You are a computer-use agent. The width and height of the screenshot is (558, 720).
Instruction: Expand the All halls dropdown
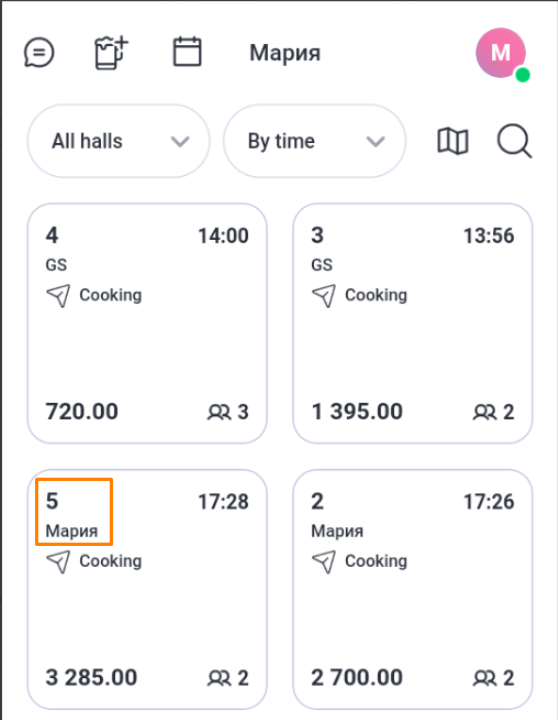point(118,141)
